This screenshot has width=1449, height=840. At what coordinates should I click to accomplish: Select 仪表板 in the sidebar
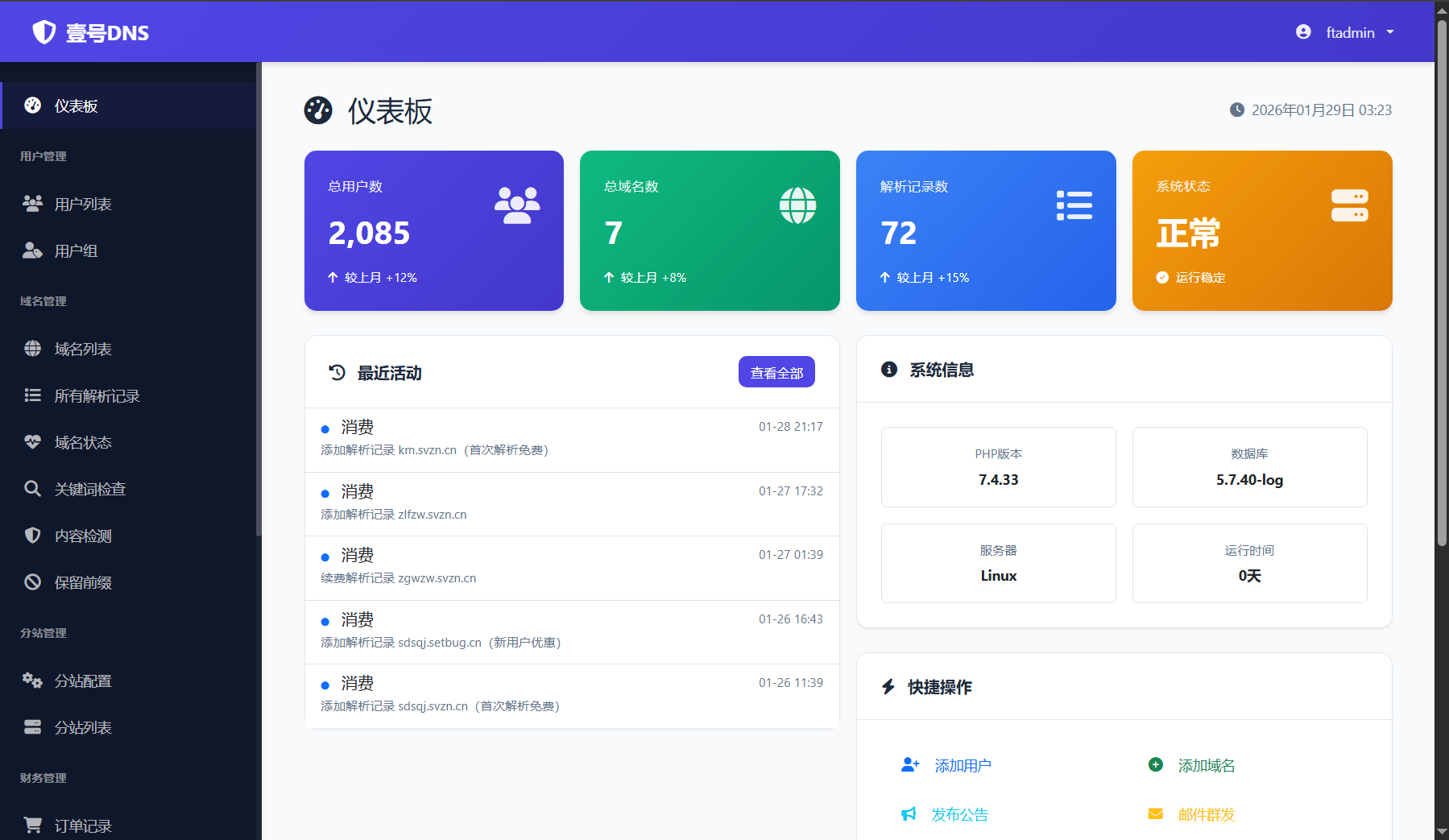[76, 106]
